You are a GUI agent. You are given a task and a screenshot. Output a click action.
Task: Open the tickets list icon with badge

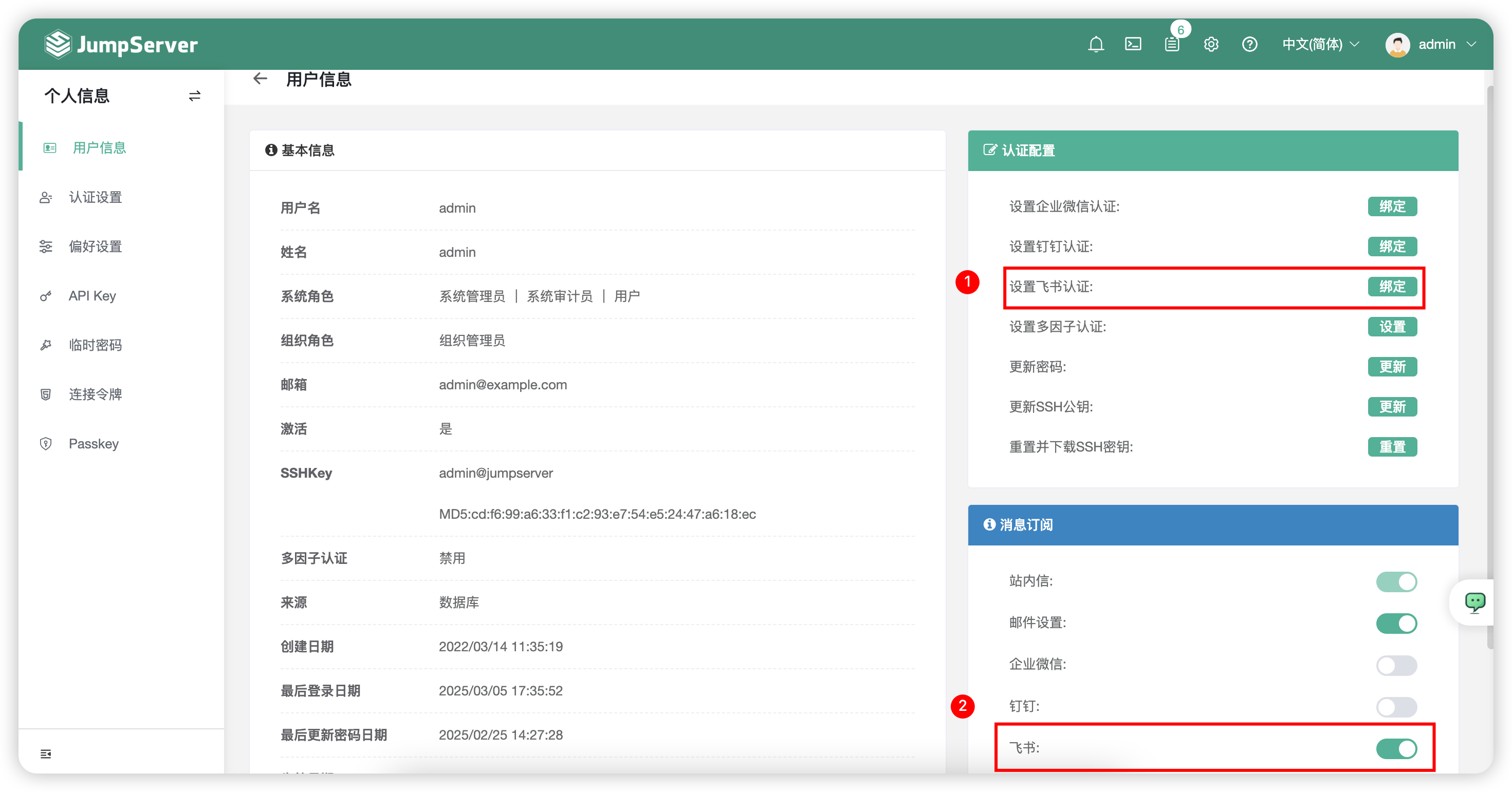1172,45
